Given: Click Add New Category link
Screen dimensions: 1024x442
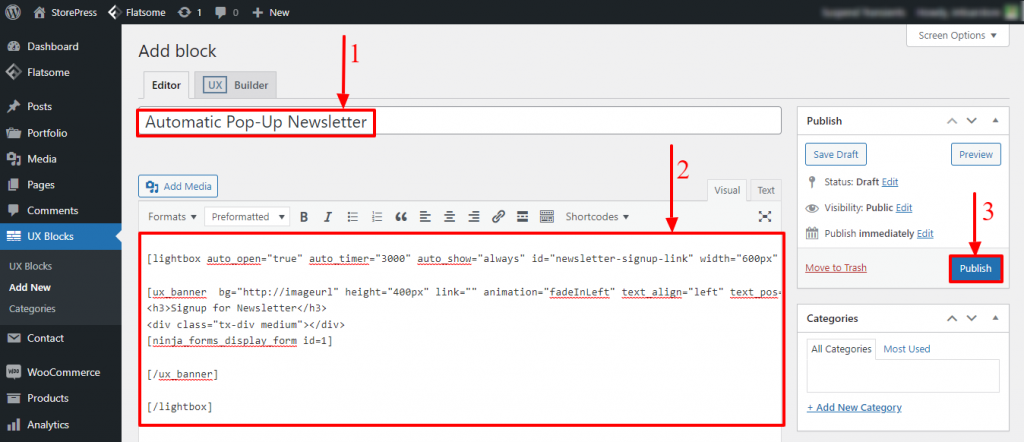Looking at the screenshot, I should point(854,407).
